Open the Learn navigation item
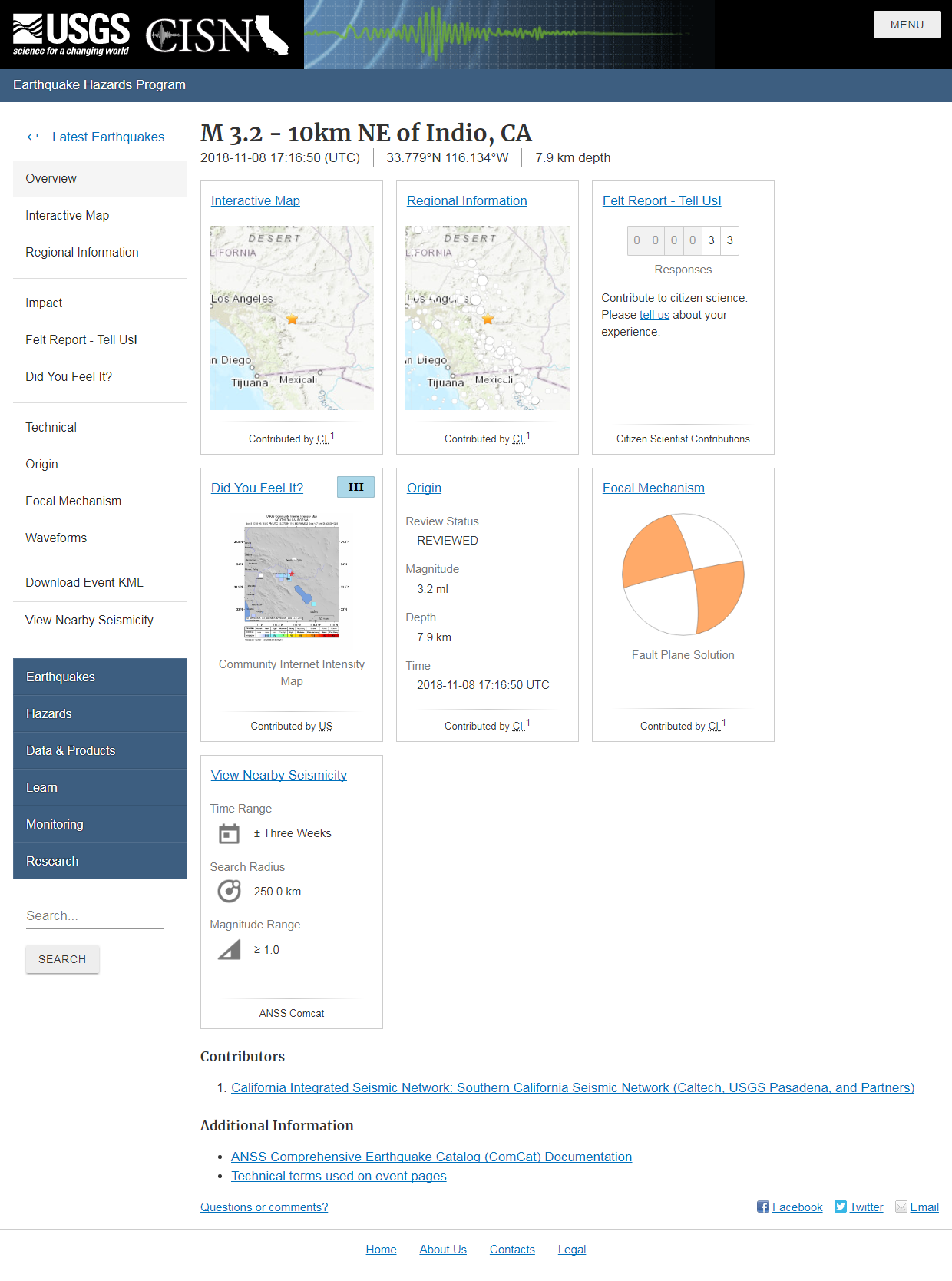952x1281 pixels. (100, 787)
